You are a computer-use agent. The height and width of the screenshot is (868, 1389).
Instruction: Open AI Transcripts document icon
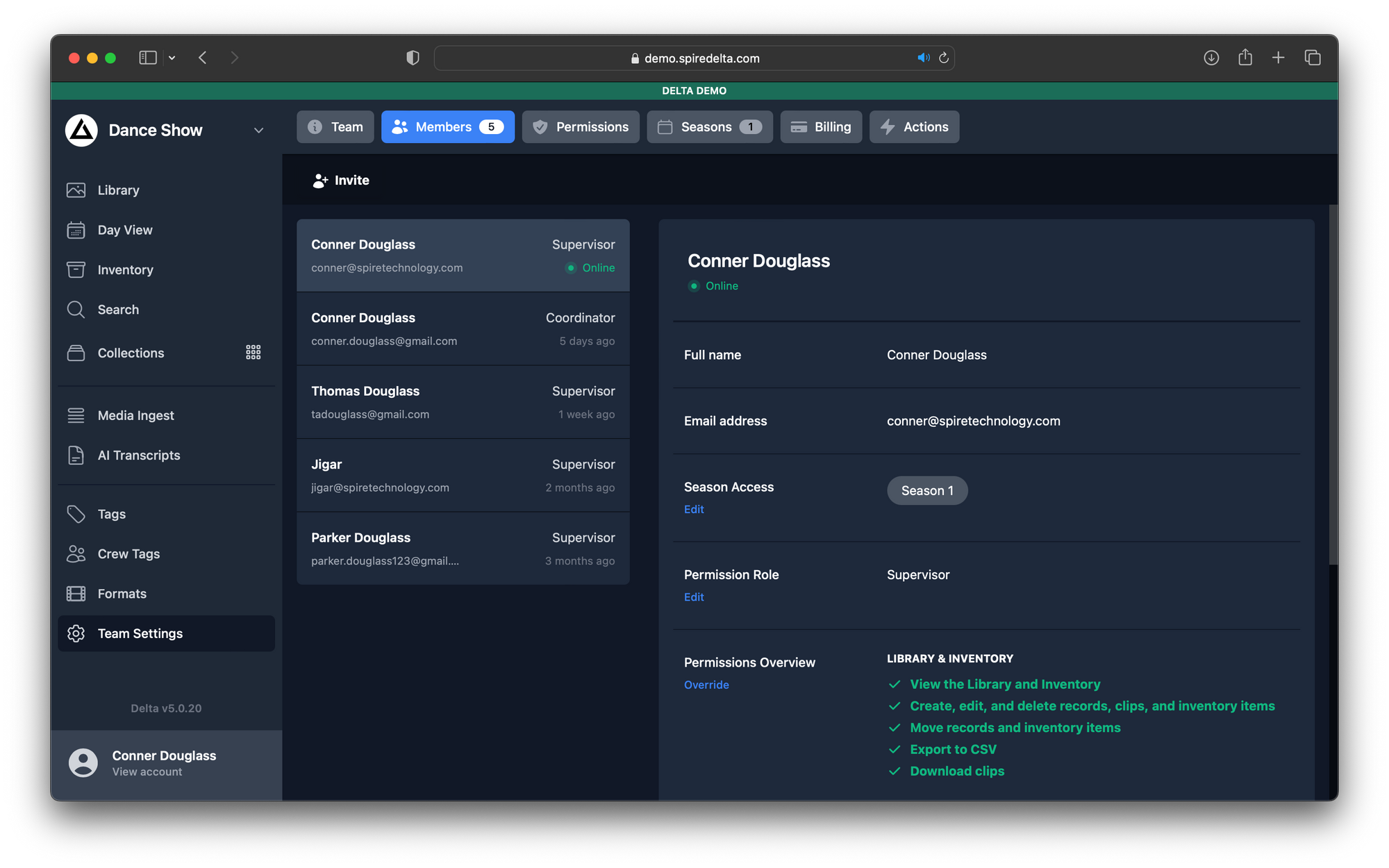click(x=76, y=456)
